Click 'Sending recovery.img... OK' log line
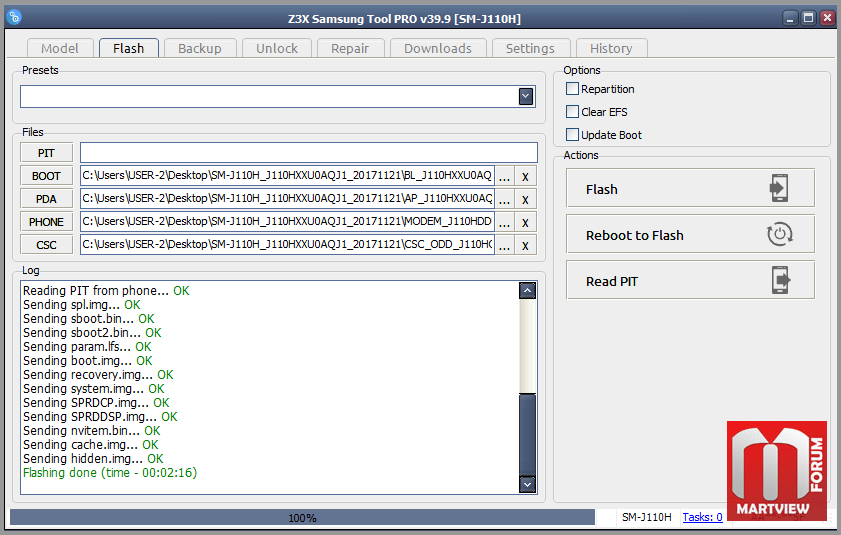841x535 pixels. (x=98, y=375)
